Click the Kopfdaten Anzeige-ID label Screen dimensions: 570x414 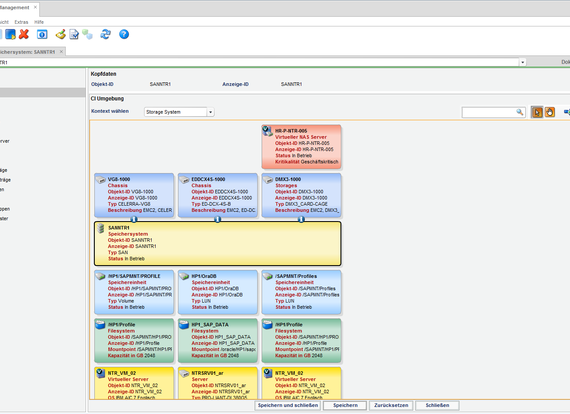(236, 84)
